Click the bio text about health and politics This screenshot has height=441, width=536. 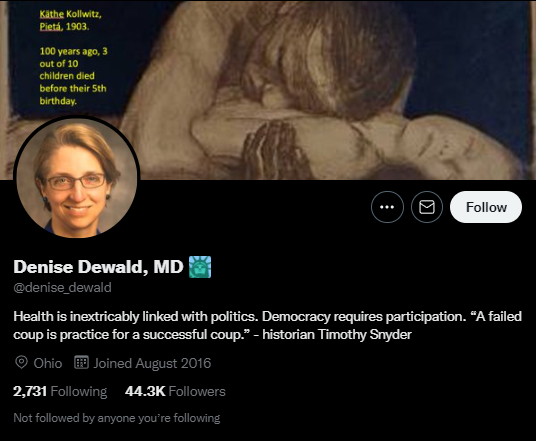pos(136,316)
